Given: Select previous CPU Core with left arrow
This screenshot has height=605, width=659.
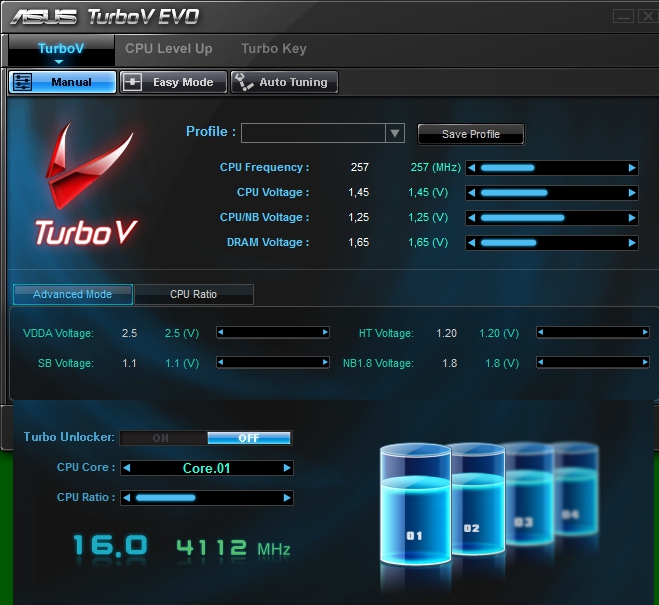Looking at the screenshot, I should click(x=127, y=468).
